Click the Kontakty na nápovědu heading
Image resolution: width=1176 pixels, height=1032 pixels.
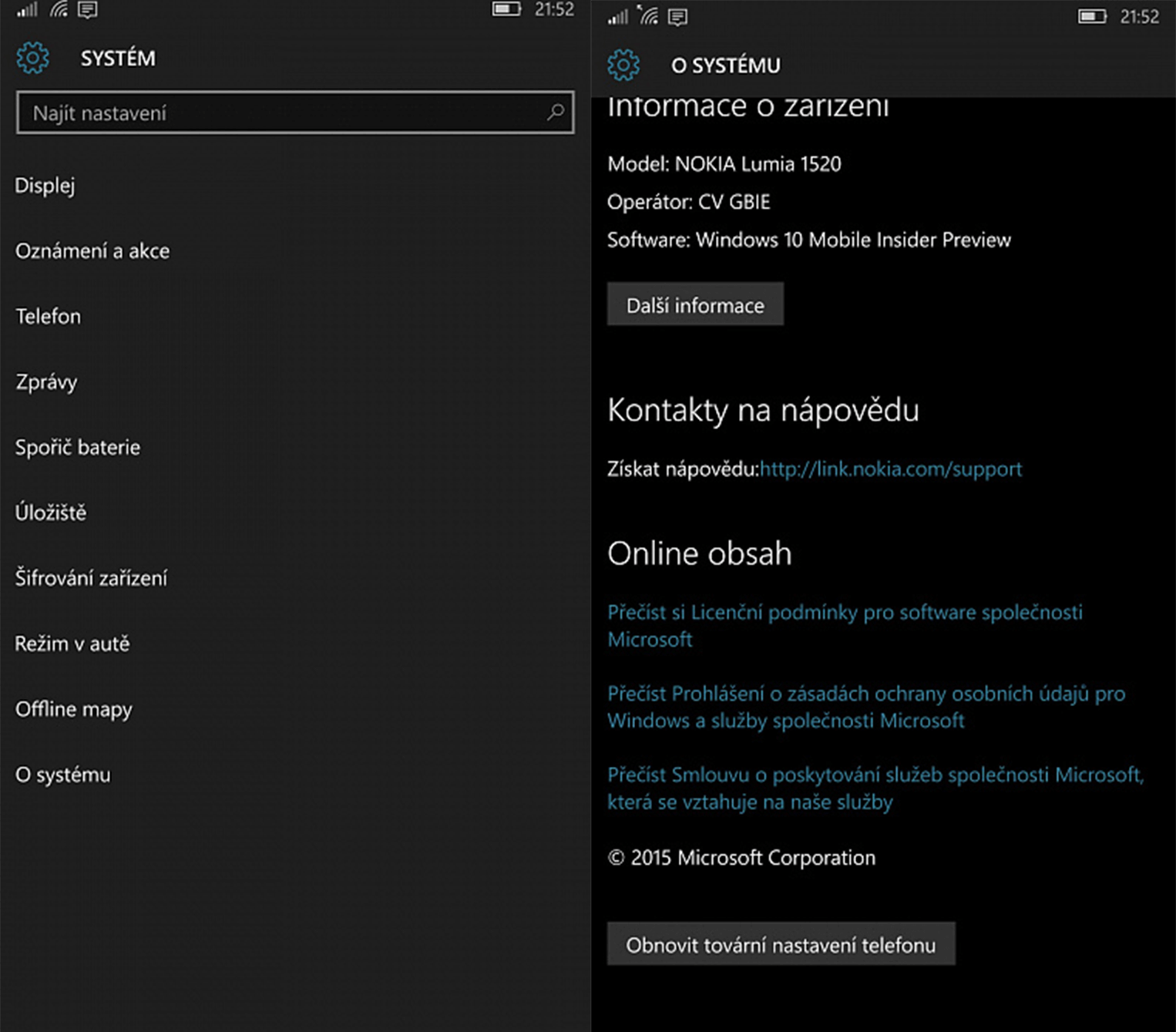(763, 411)
